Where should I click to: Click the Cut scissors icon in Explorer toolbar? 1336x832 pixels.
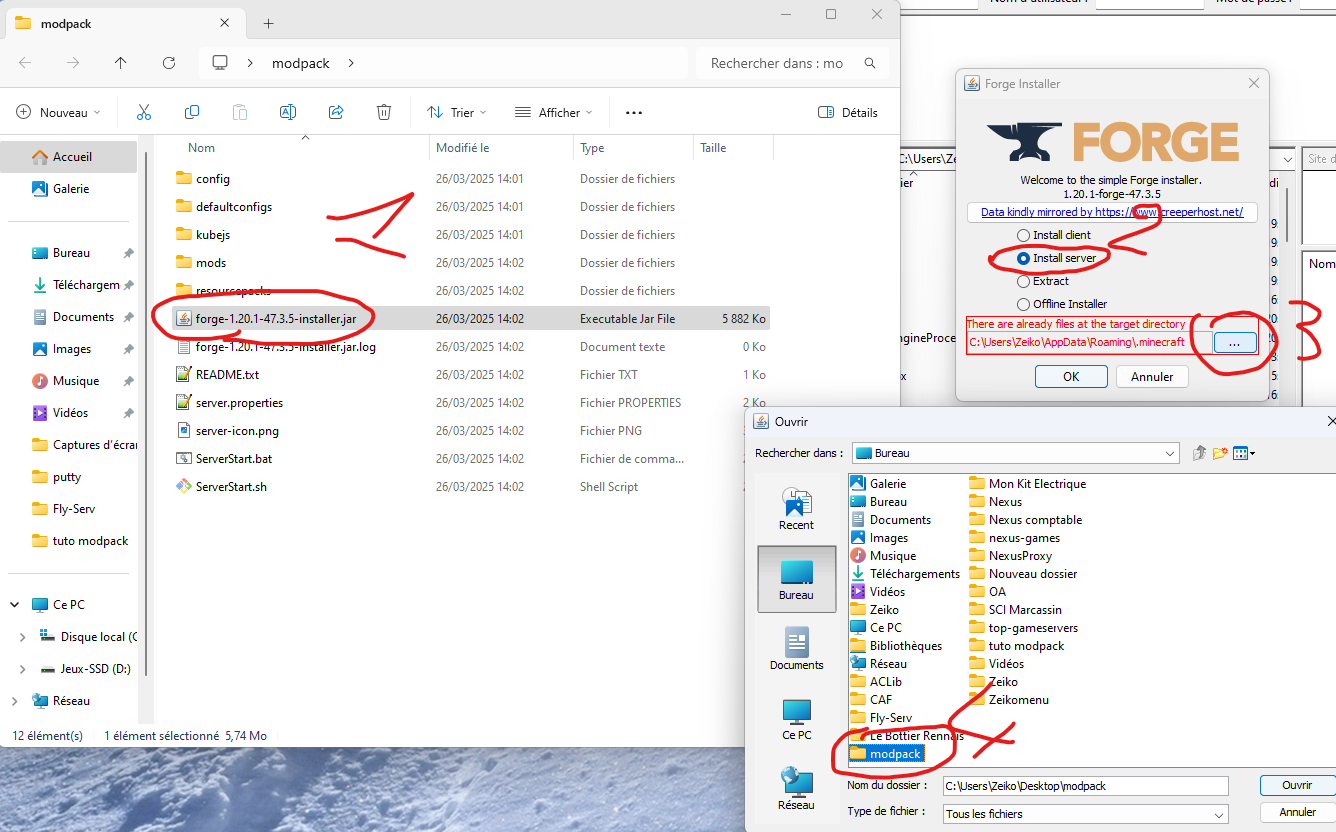tap(144, 112)
